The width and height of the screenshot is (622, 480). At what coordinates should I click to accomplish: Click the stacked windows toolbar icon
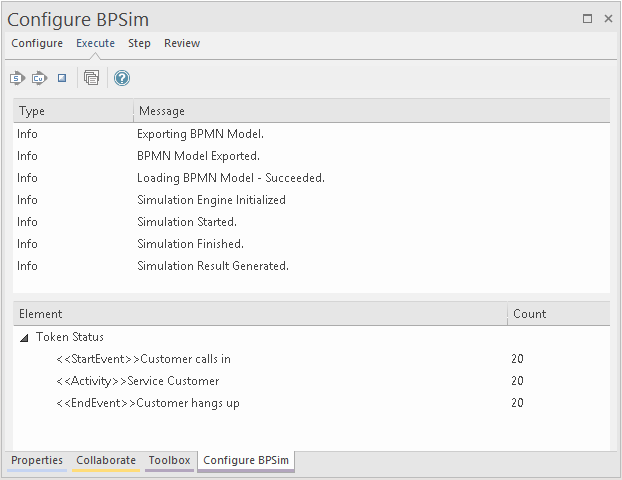pos(92,78)
